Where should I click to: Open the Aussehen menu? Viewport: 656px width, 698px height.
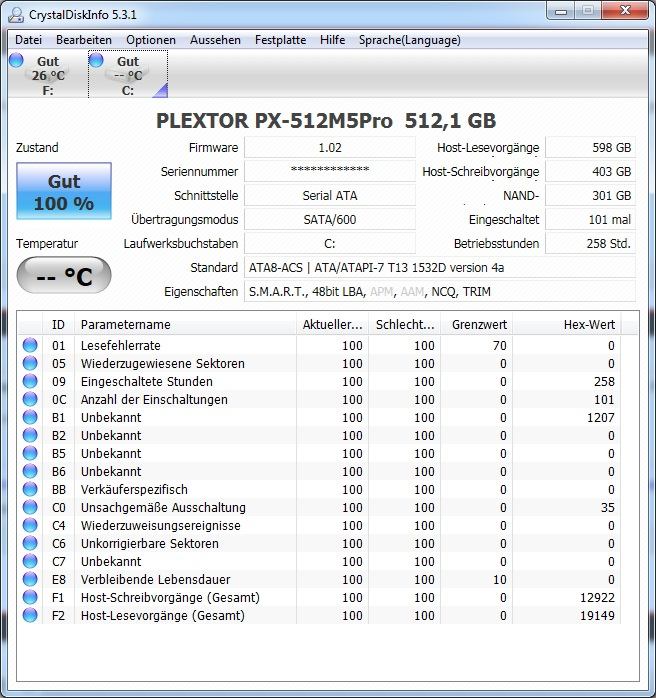pos(215,40)
